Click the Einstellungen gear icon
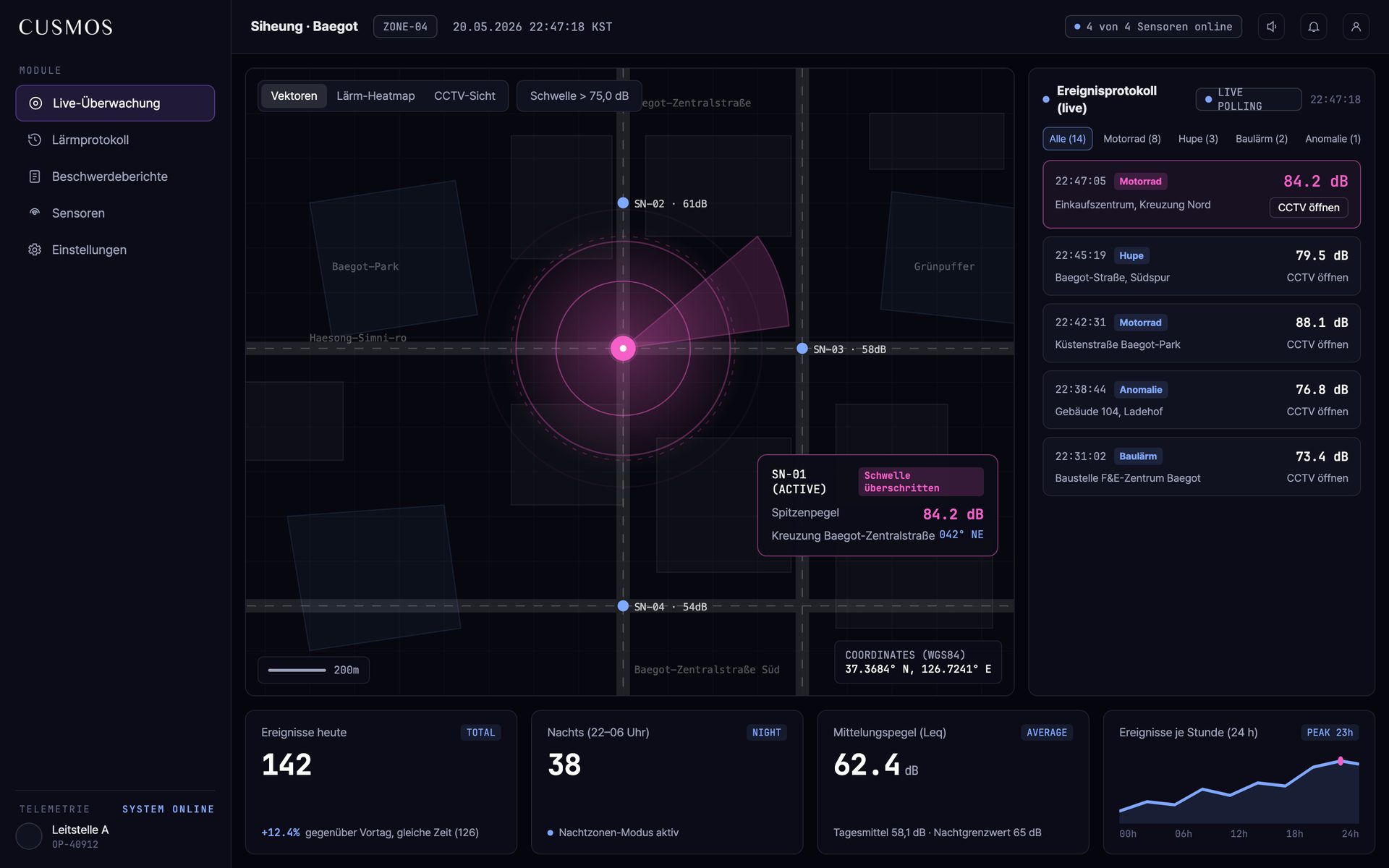The image size is (1389, 868). (x=35, y=250)
